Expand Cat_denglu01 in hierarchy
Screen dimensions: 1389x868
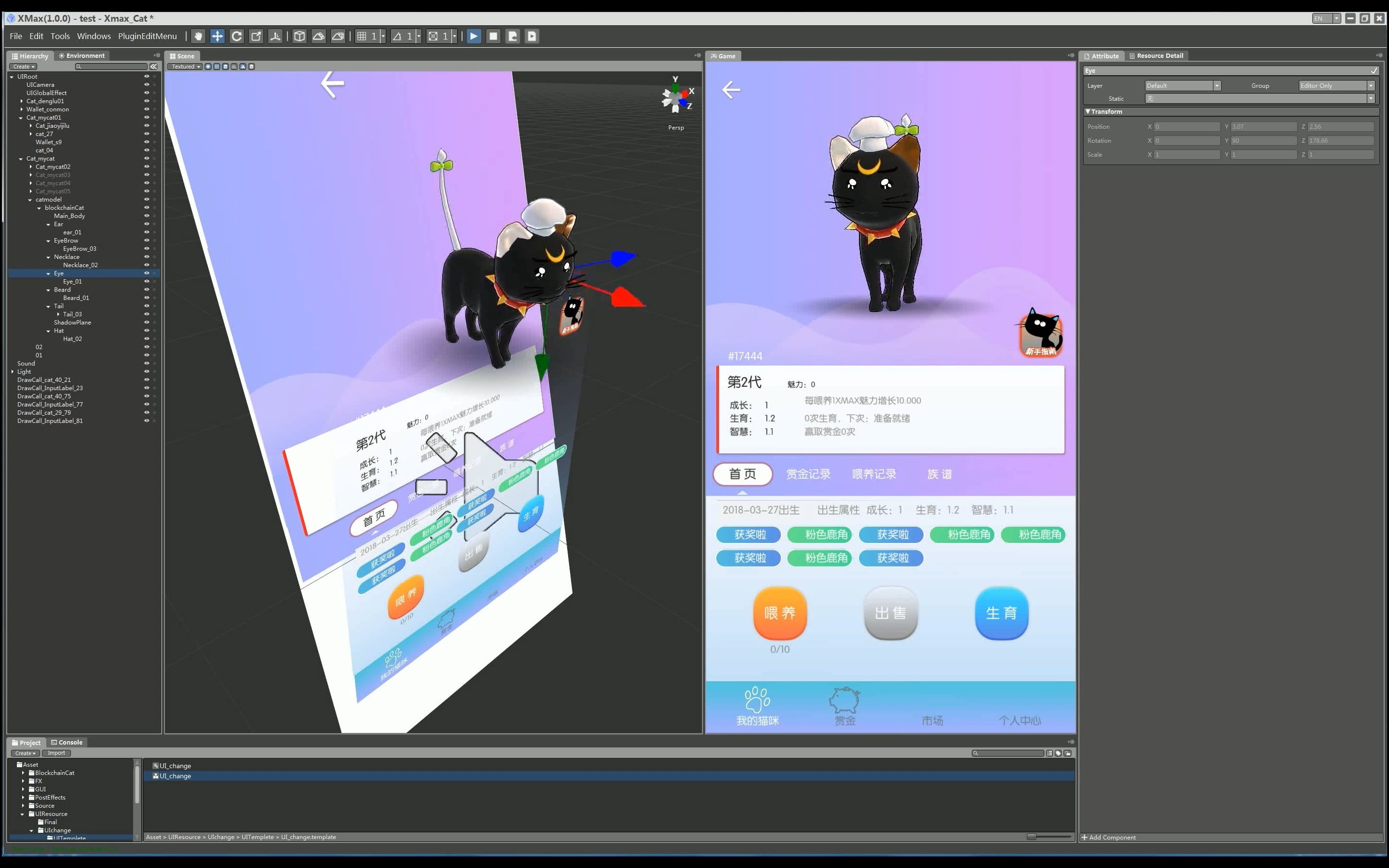(x=22, y=101)
